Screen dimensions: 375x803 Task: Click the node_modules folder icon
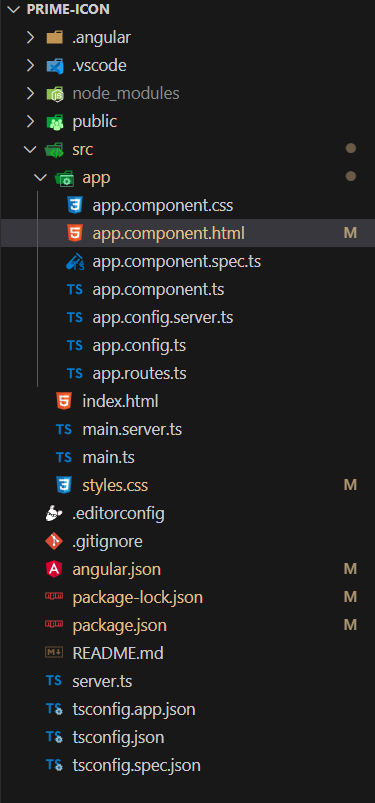pos(54,94)
